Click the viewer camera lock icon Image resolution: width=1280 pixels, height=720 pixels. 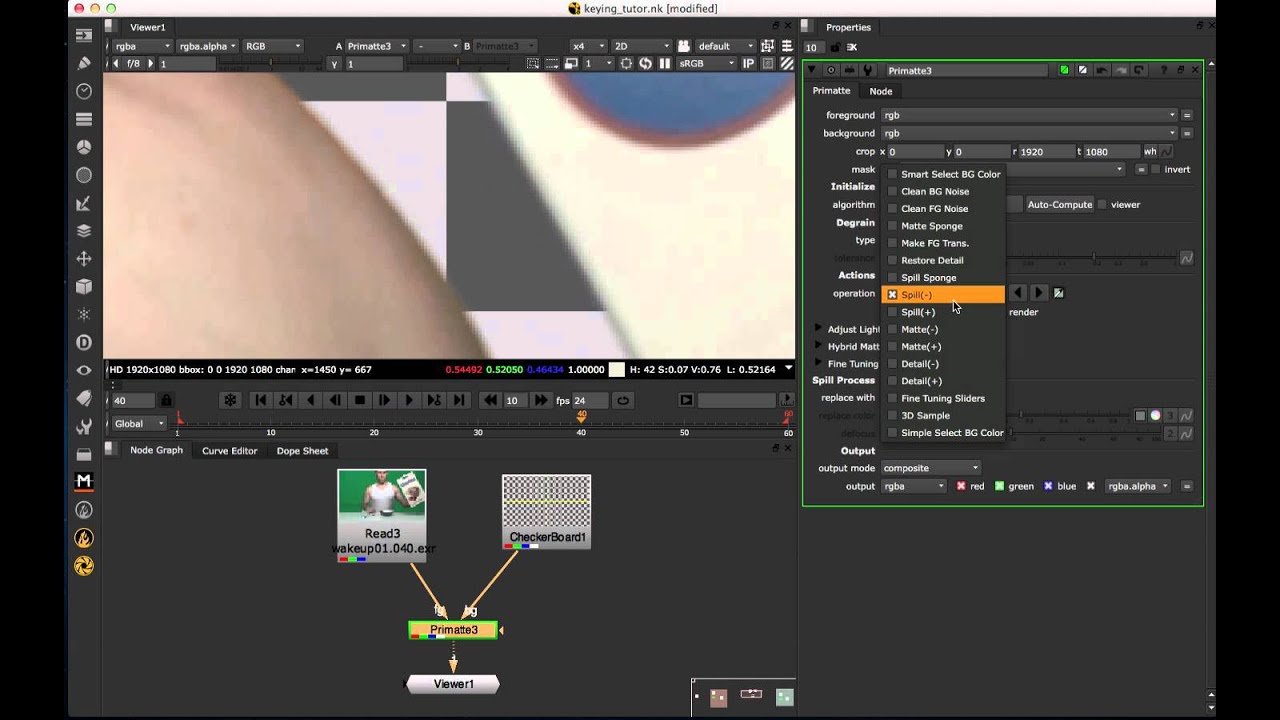coord(684,46)
